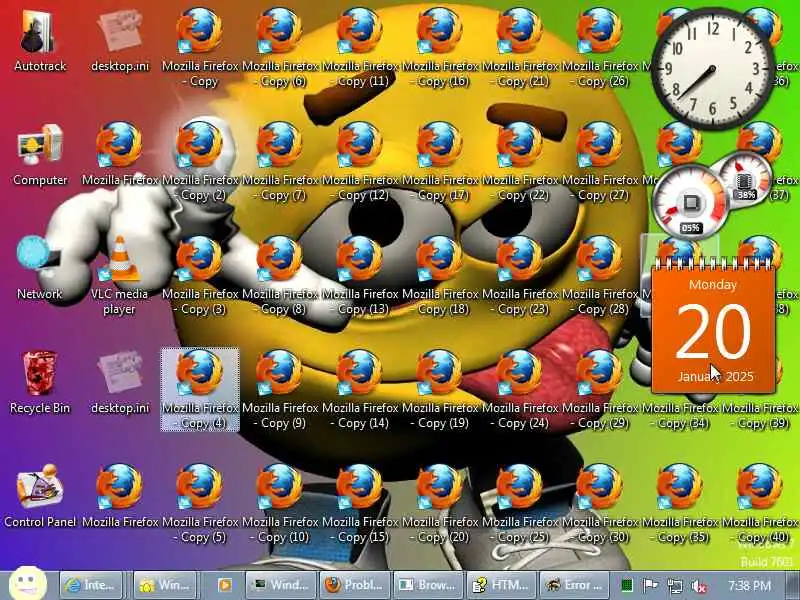Viewport: 800px width, 600px height.
Task: Select the Mozilla Firefox - Copy (12) shortcut
Action: coord(360,161)
